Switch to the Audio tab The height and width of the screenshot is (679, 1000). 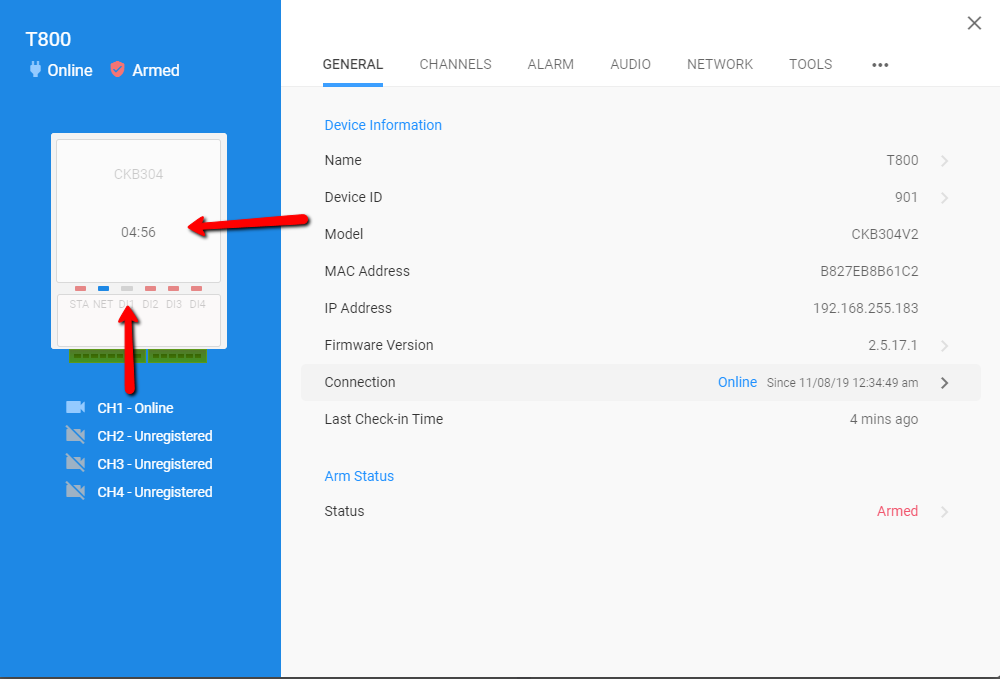click(x=630, y=64)
